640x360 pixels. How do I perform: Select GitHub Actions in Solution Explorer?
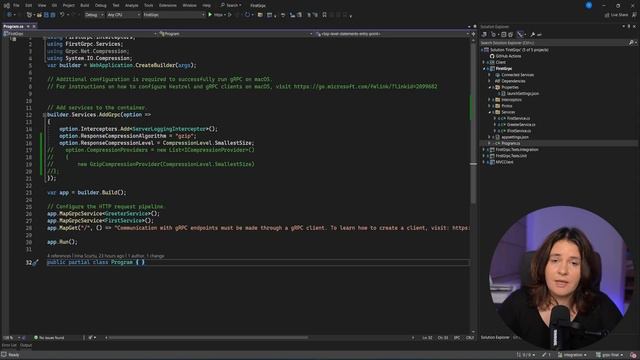[x=508, y=56]
